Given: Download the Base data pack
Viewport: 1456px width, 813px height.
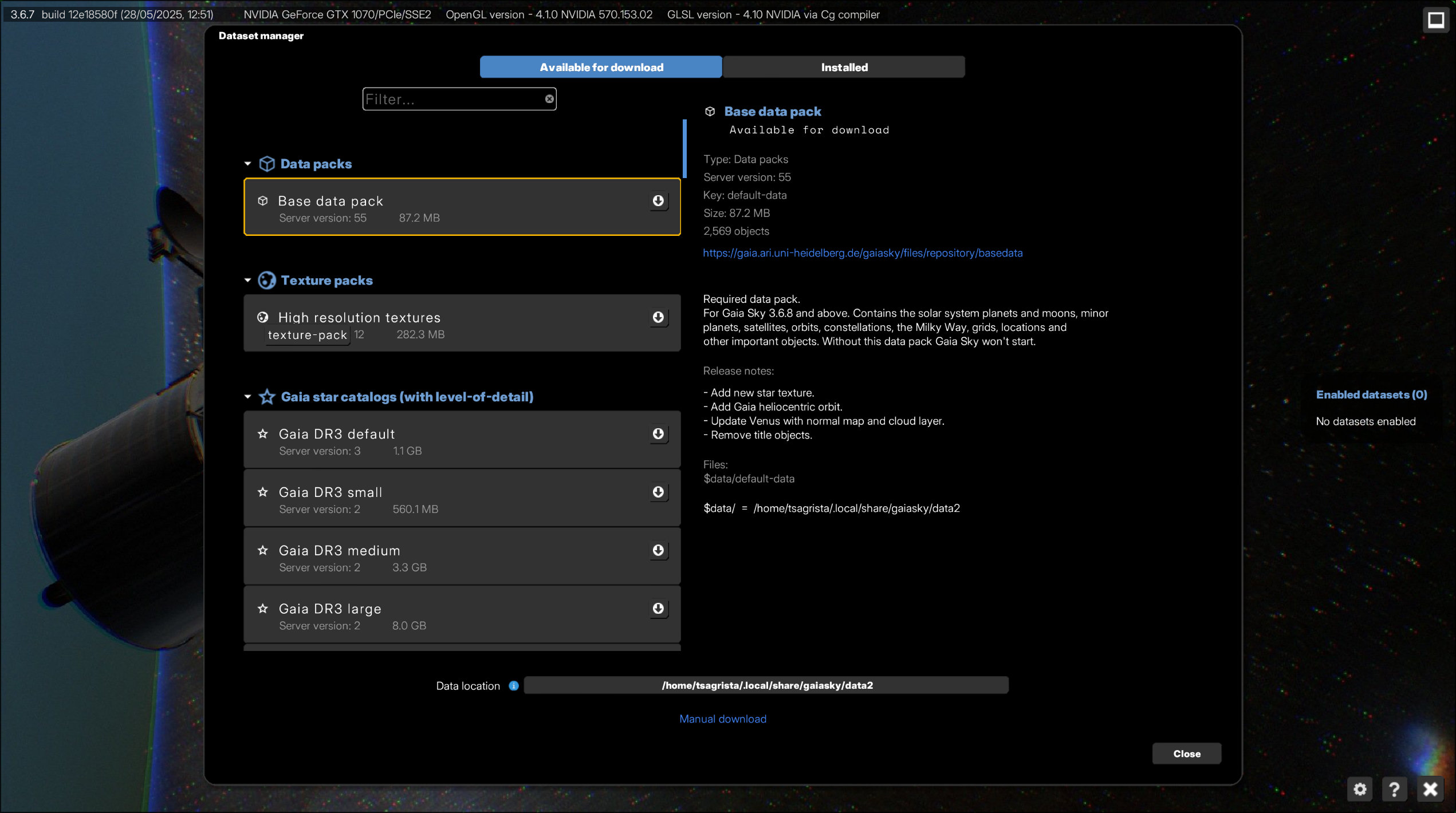Looking at the screenshot, I should click(658, 201).
